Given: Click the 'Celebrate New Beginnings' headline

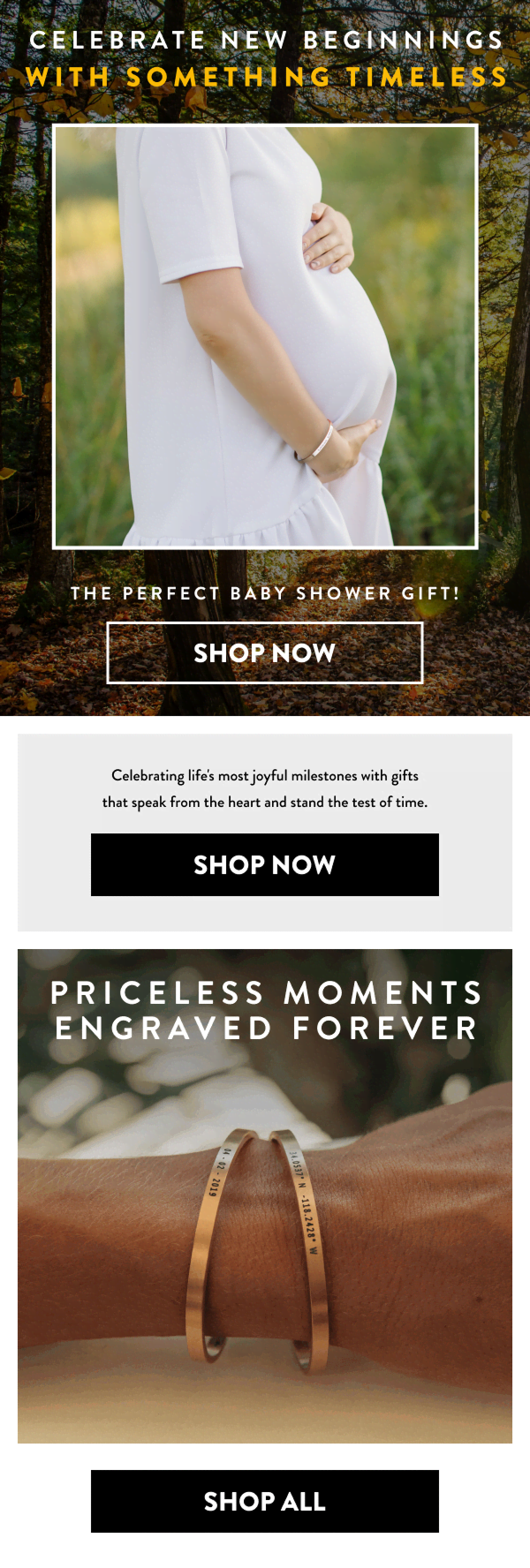Looking at the screenshot, I should click(267, 41).
